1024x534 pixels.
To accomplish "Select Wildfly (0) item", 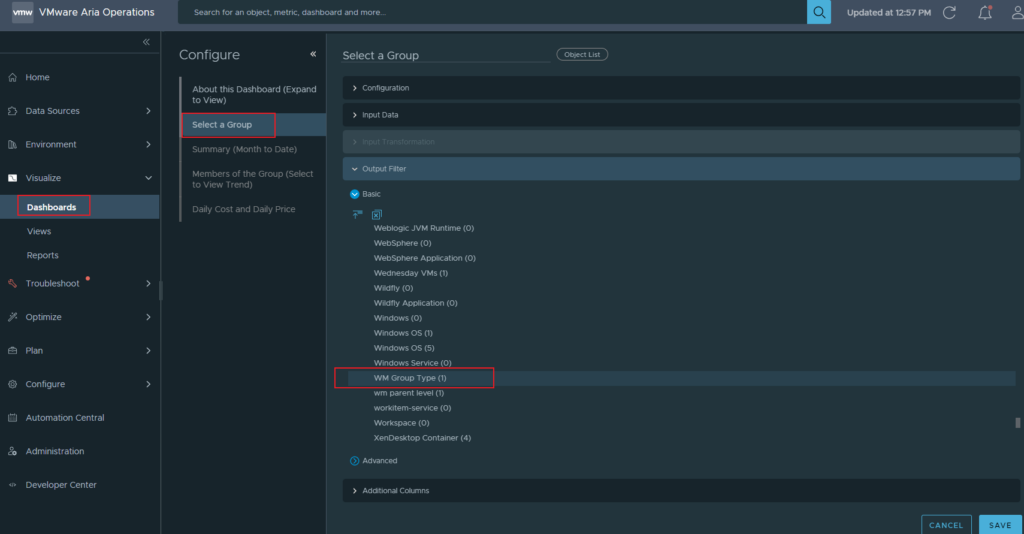I will [393, 288].
